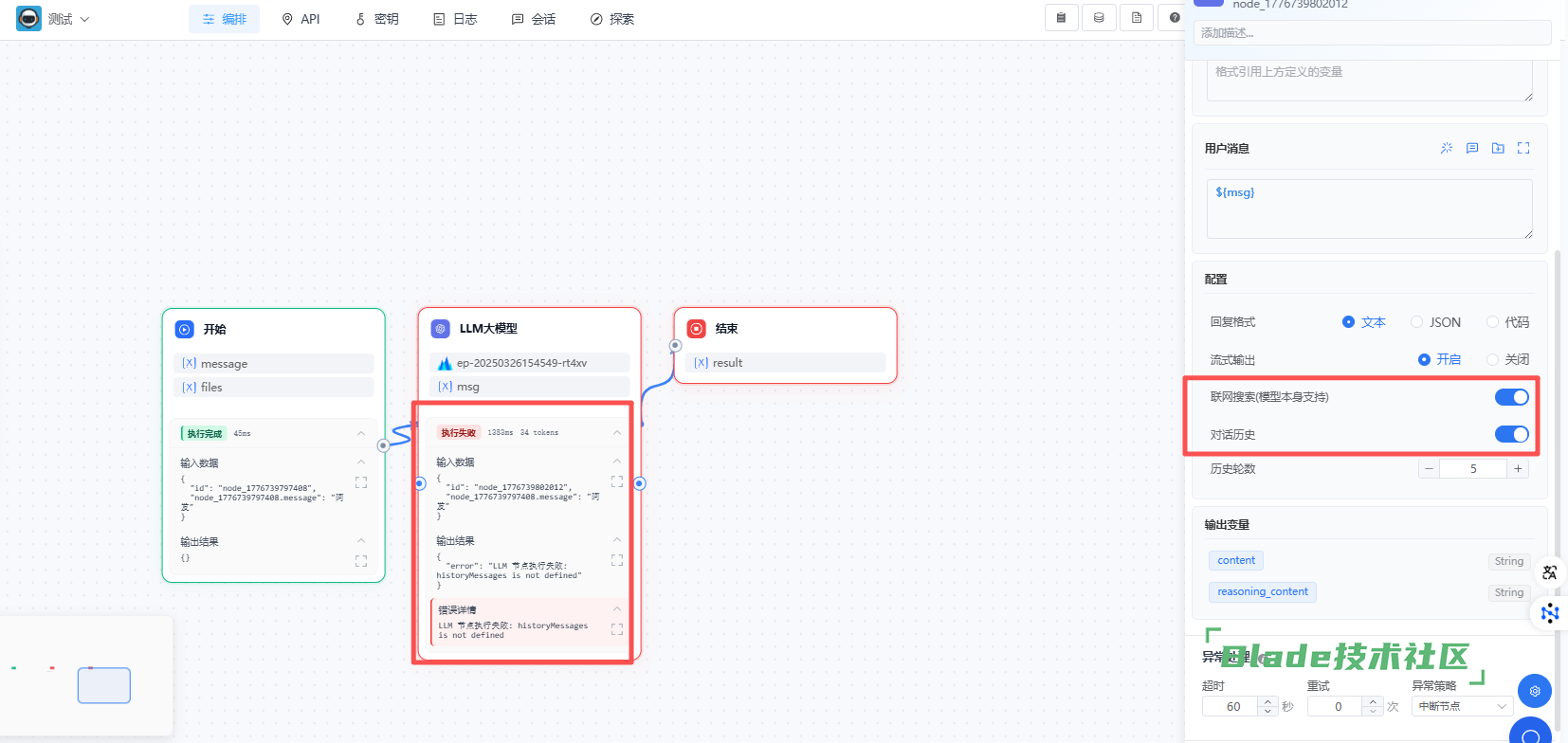
Task: Click the add-folder icon in 用户消息 header
Action: coord(1498,148)
